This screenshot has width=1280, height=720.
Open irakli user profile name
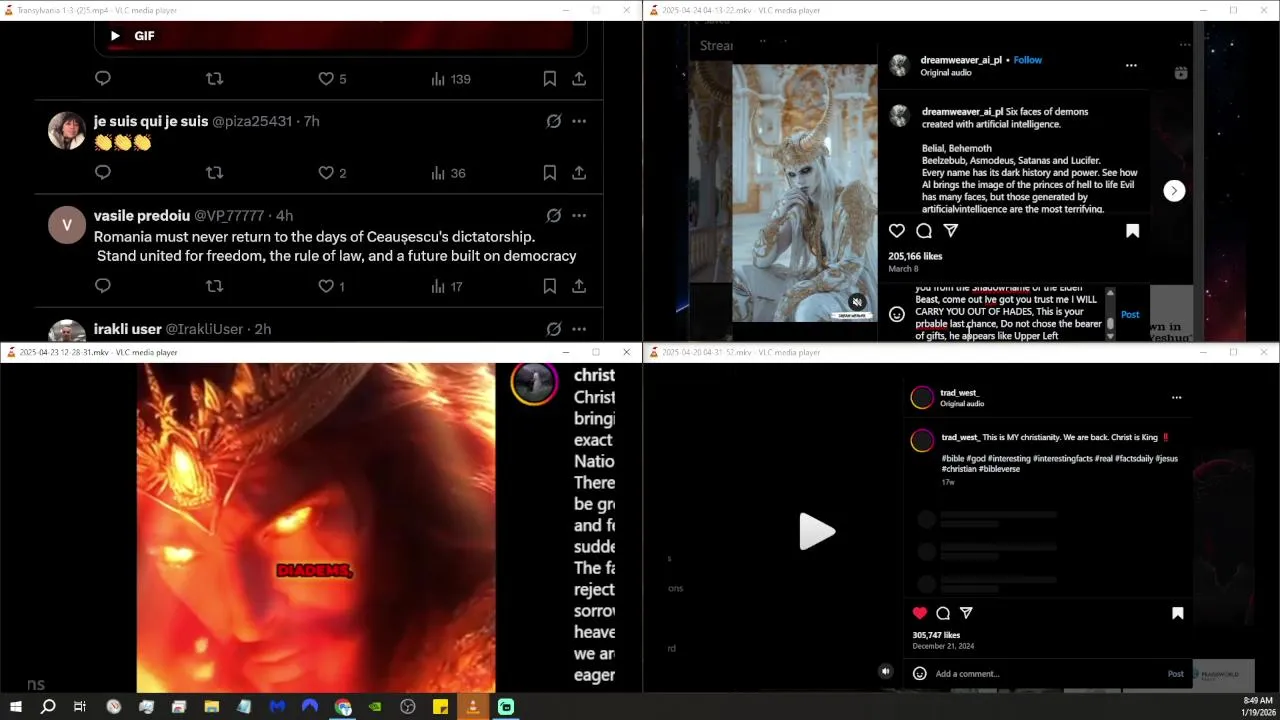128,329
